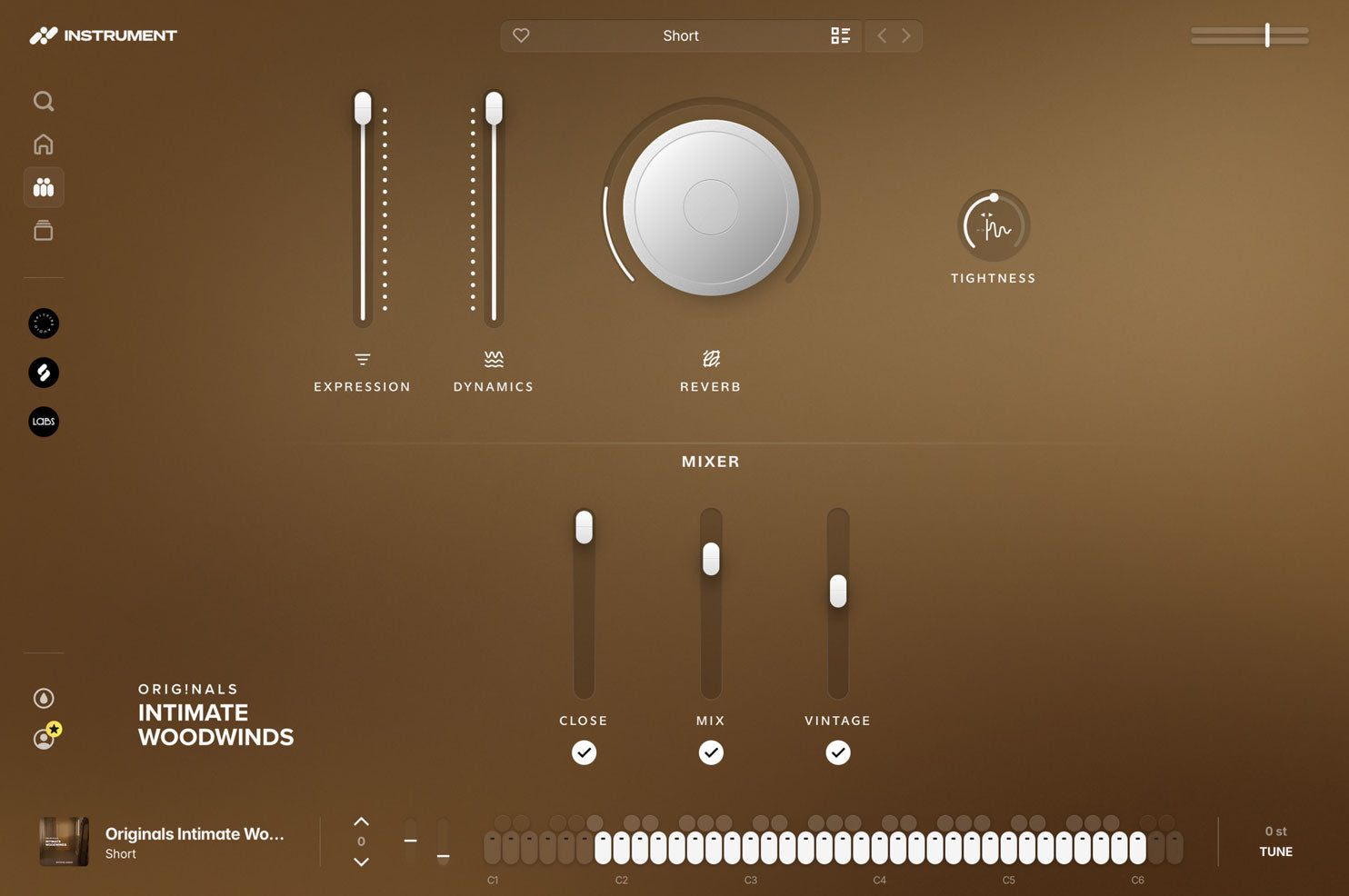1349x896 pixels.
Task: Click the large Reverb knob
Action: click(711, 207)
